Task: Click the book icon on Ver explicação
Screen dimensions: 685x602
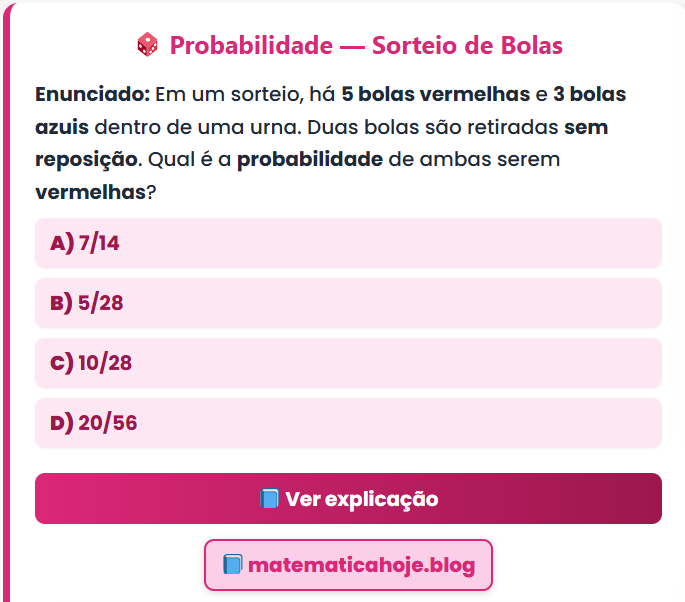Action: click(x=268, y=499)
